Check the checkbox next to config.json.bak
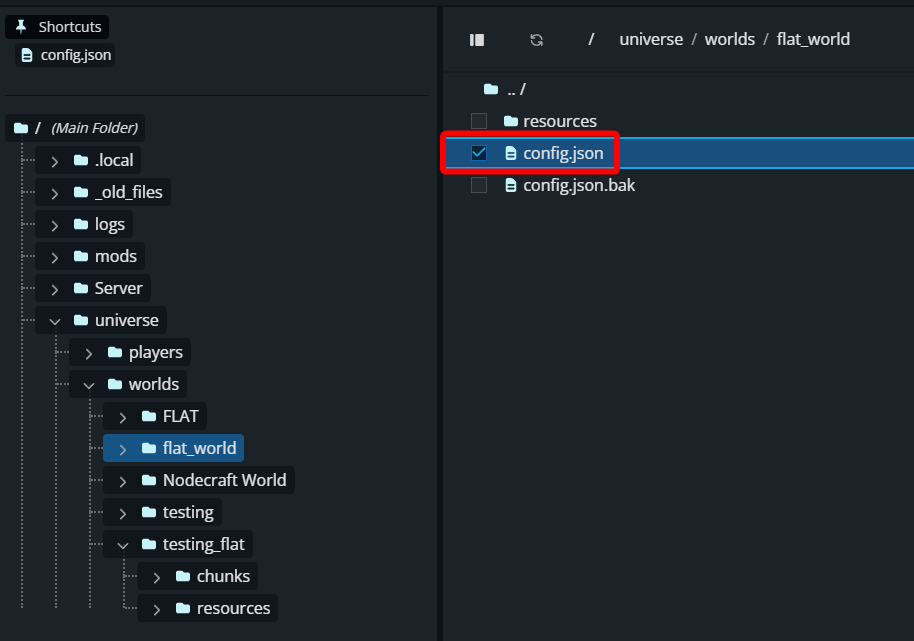 [x=478, y=184]
